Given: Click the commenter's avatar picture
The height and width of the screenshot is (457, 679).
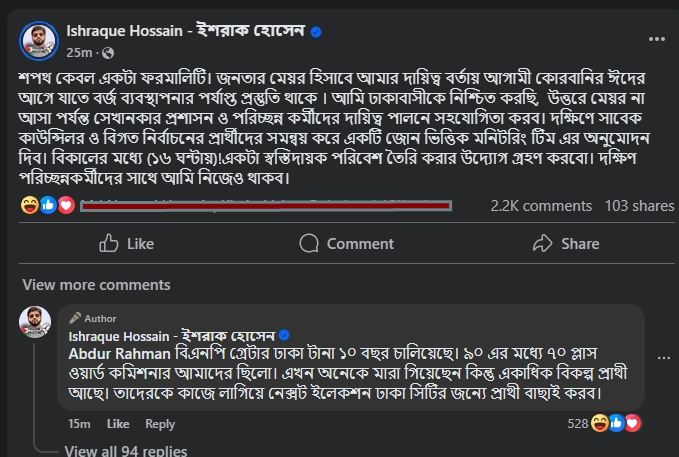Looking at the screenshot, I should pos(36,322).
